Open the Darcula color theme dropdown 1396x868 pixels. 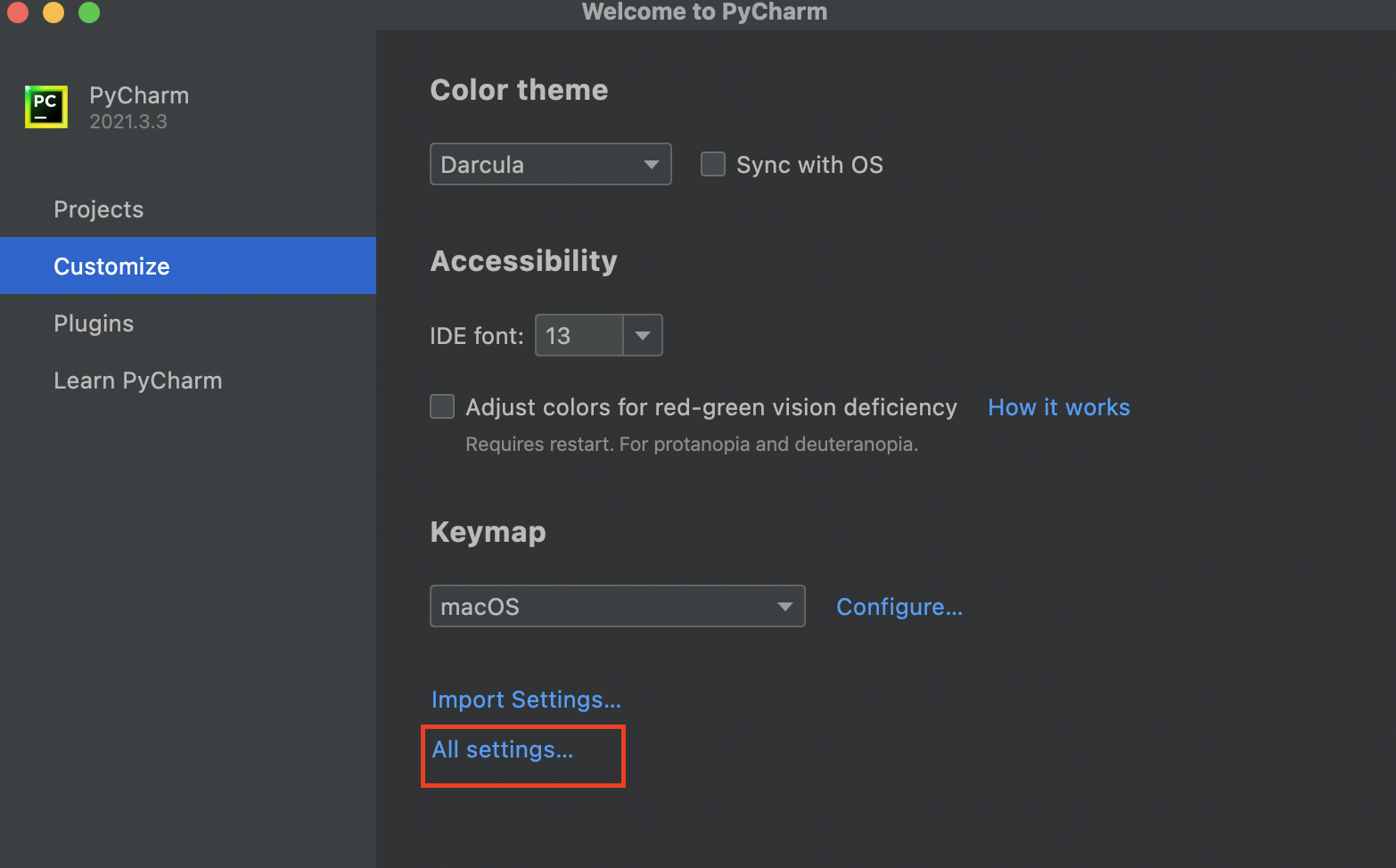point(551,164)
